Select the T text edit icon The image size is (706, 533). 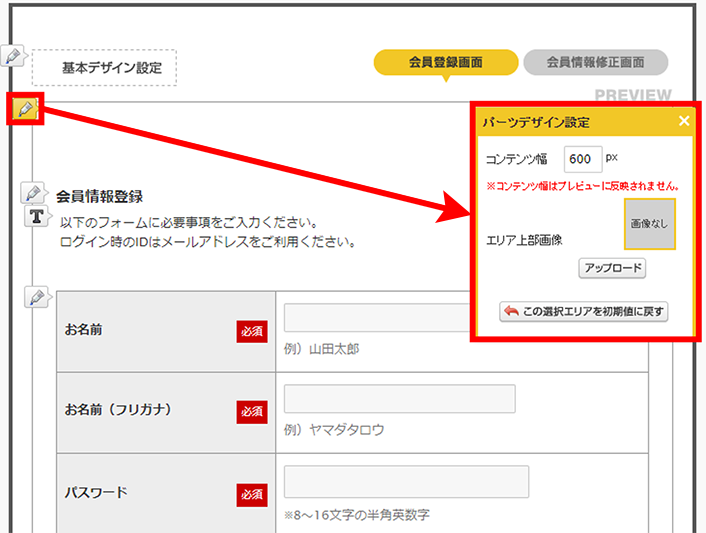pos(36,216)
